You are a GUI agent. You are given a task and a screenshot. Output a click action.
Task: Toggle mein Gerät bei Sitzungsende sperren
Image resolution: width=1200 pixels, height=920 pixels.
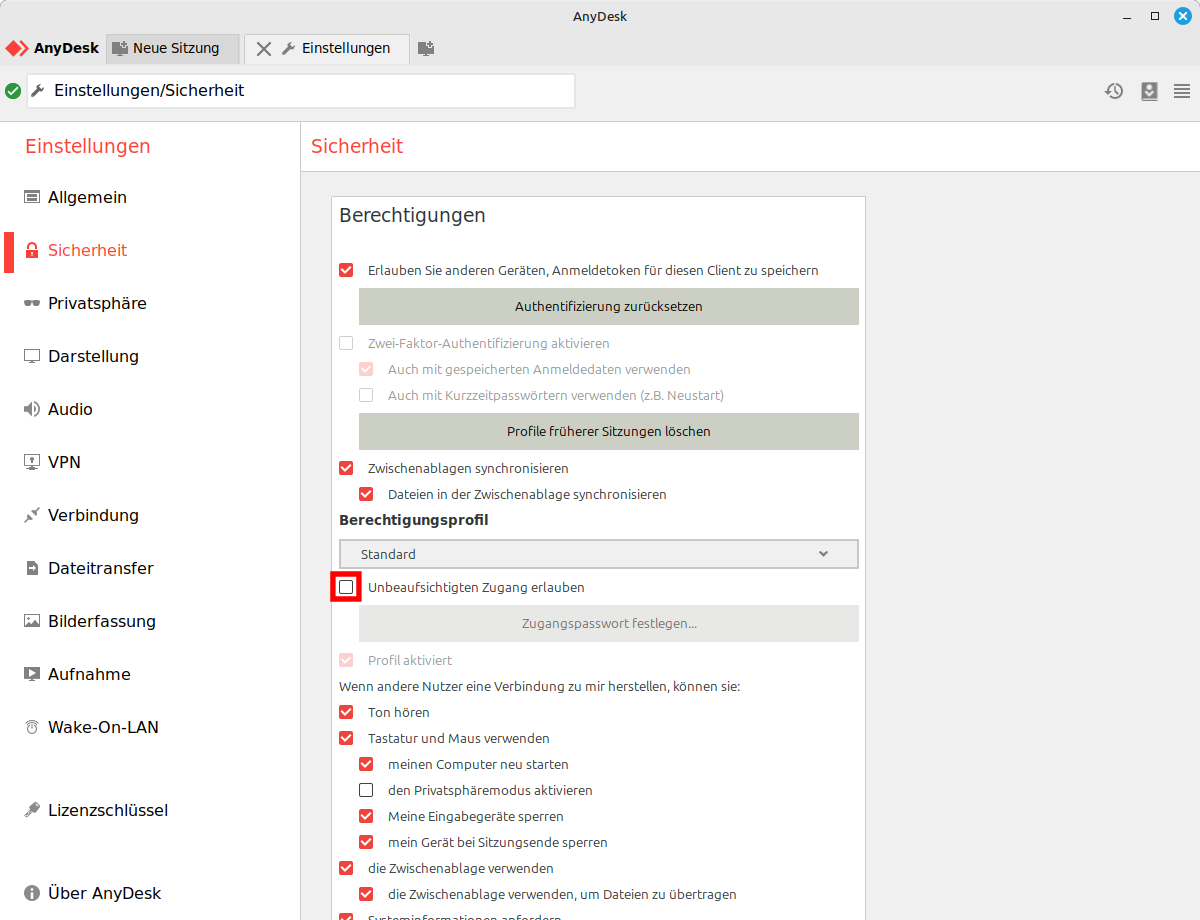point(366,842)
